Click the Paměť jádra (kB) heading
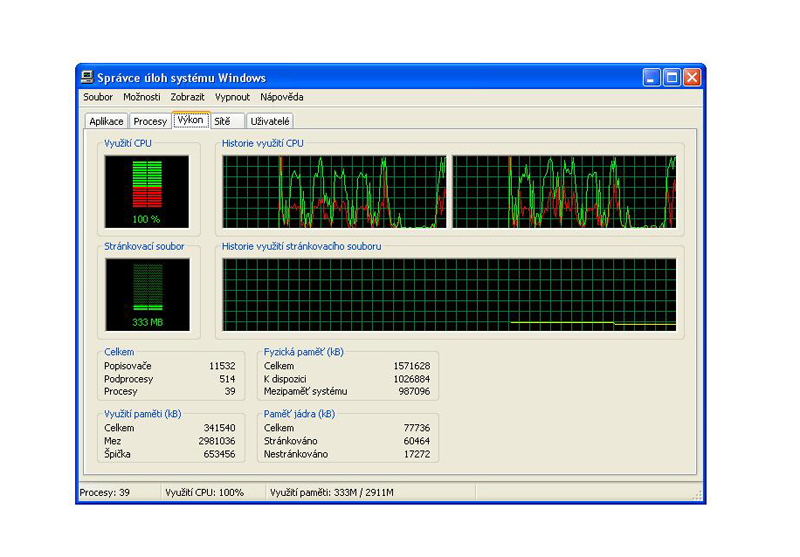Screen dimensions: 800x557 (x=299, y=414)
